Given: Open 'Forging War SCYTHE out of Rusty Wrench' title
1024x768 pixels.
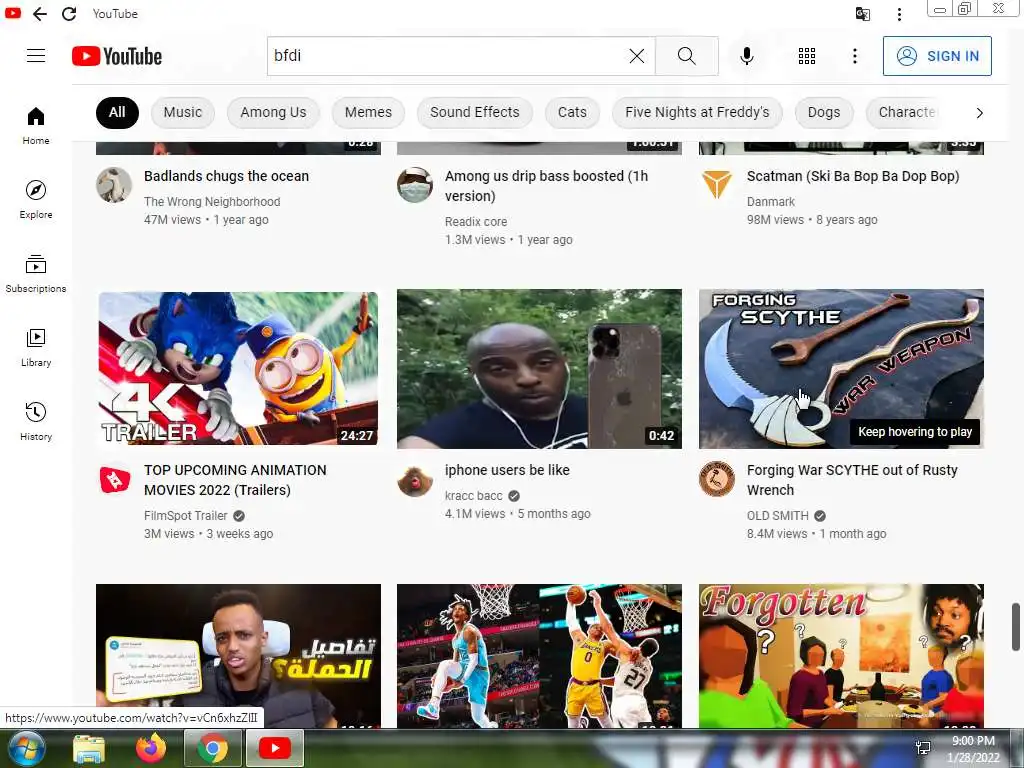Looking at the screenshot, I should click(852, 480).
